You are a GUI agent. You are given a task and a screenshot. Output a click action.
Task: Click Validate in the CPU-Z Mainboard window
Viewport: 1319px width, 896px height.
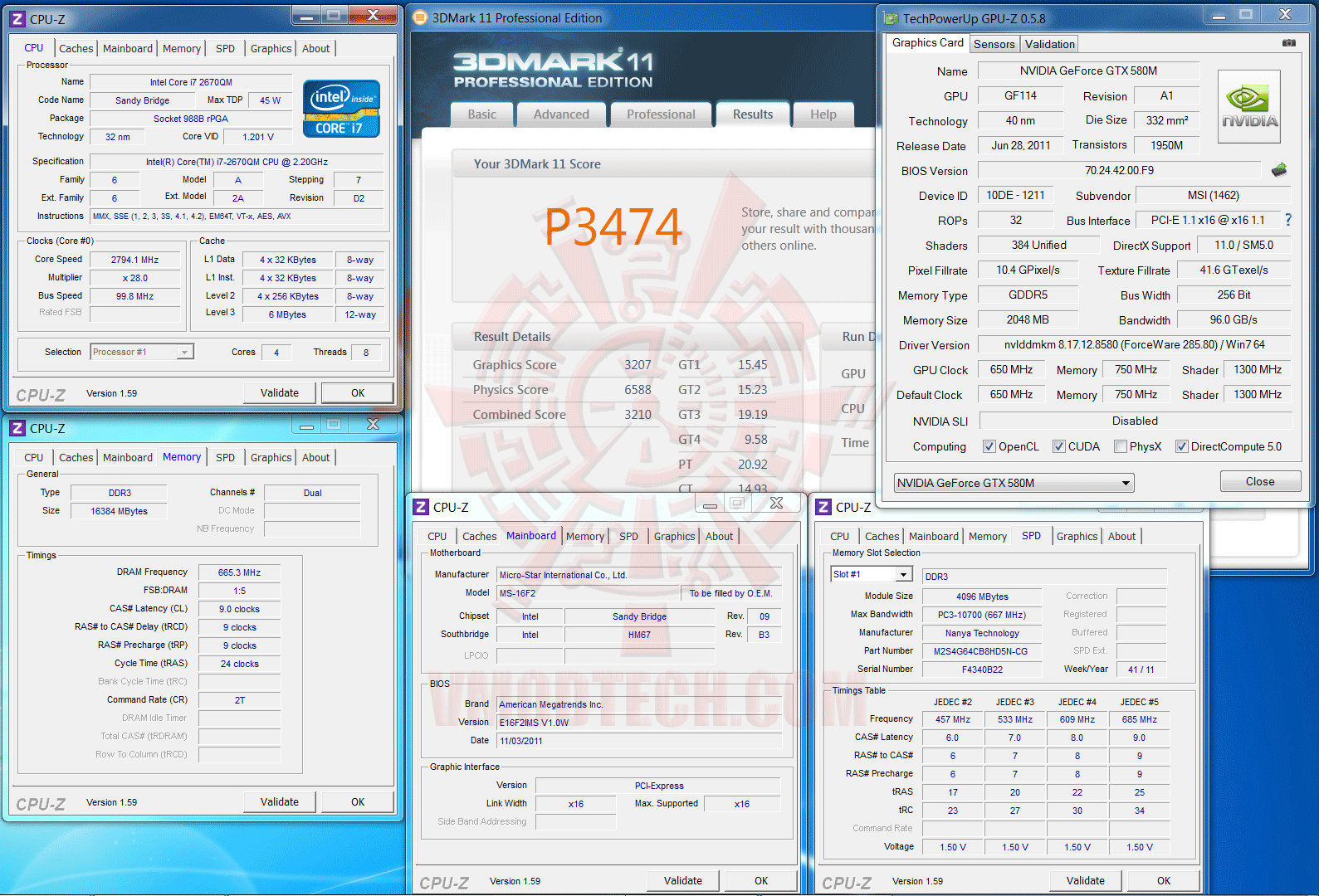click(683, 881)
